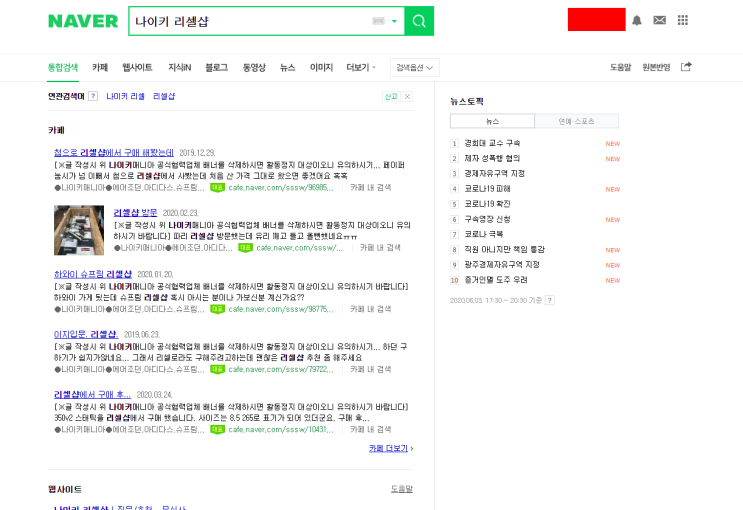743x510 pixels.
Task: Open the services grid icon
Action: point(683,20)
